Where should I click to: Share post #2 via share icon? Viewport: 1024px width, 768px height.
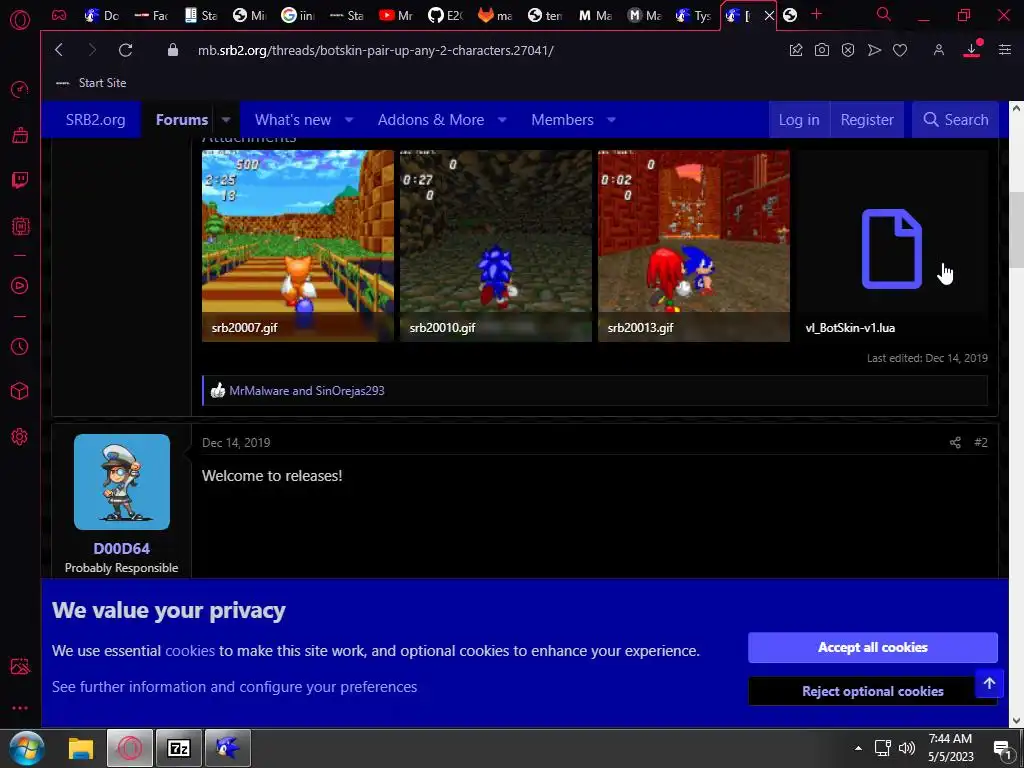pyautogui.click(x=955, y=443)
